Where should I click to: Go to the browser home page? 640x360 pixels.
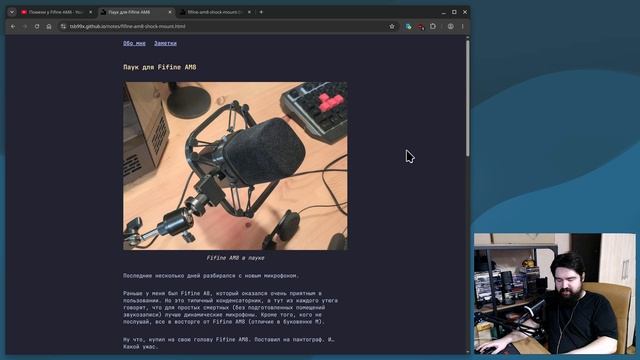pos(49,27)
